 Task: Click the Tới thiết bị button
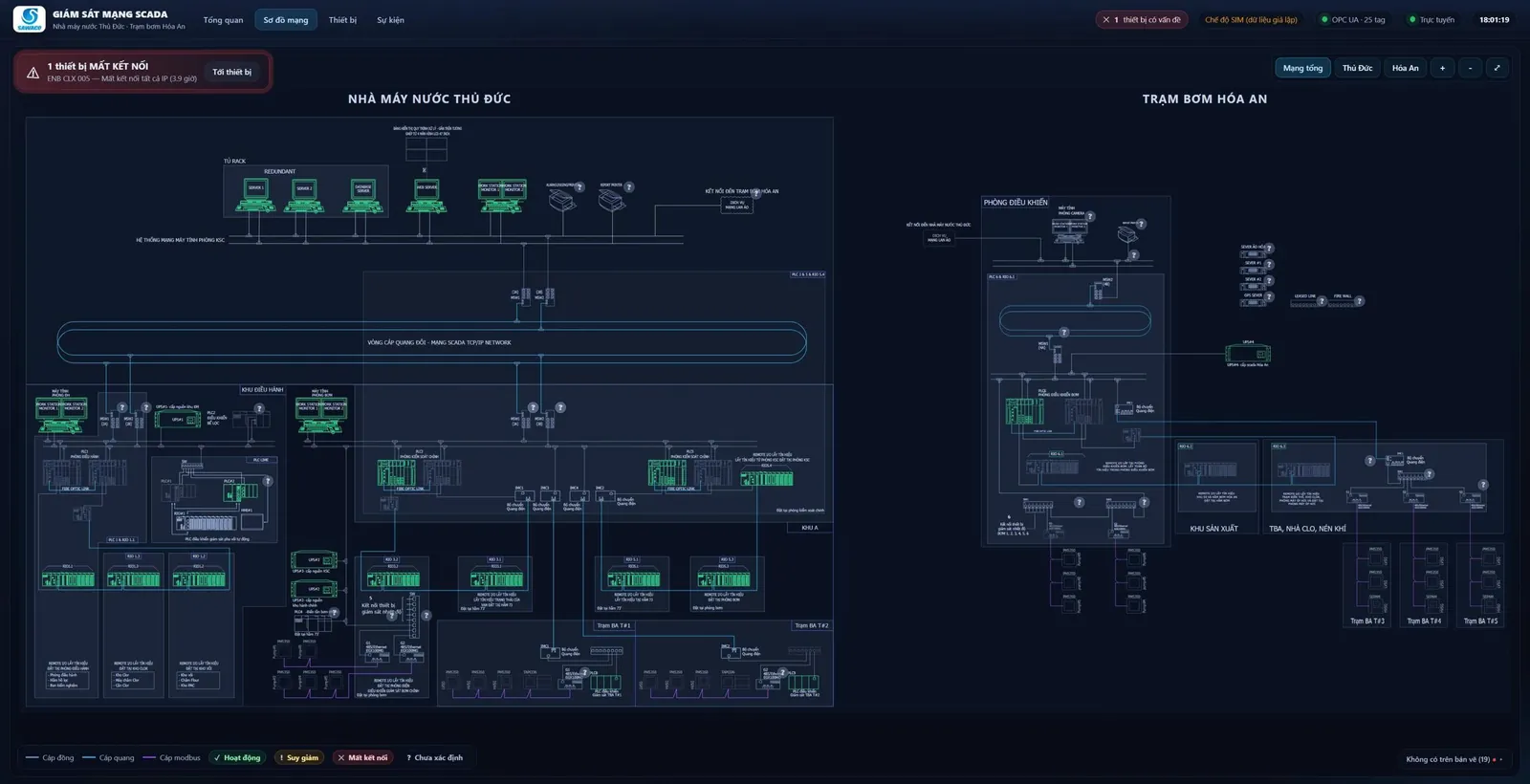231,72
